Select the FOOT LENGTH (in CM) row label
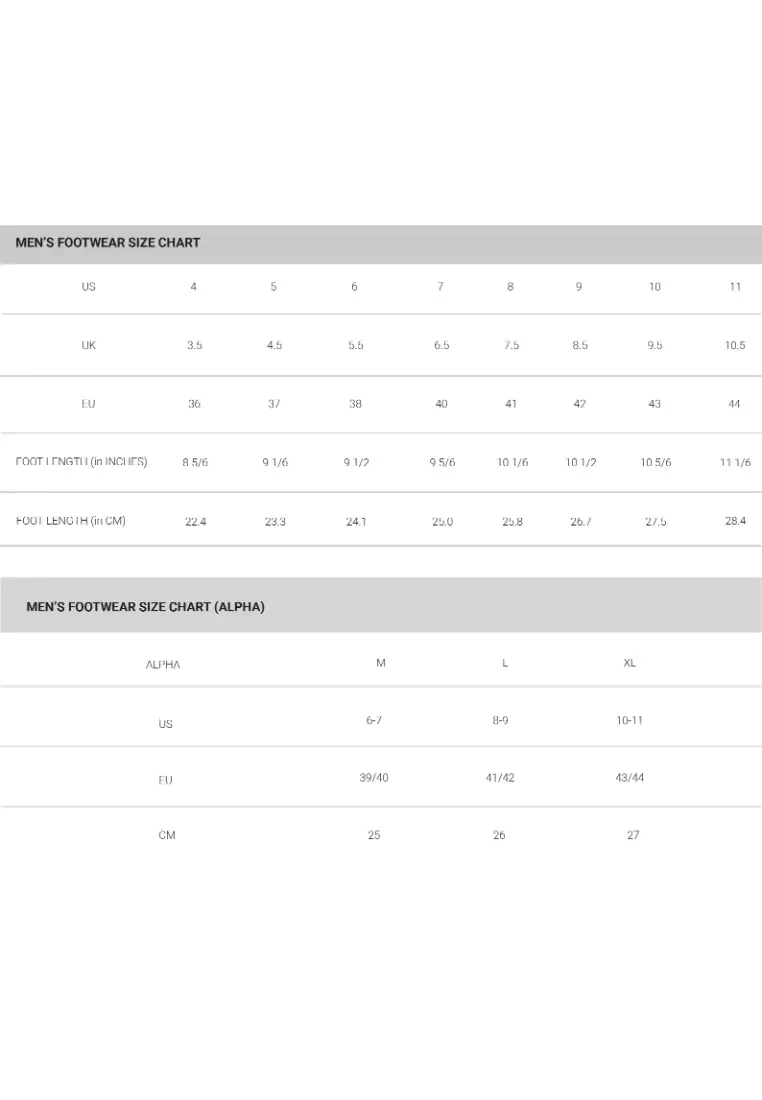The height and width of the screenshot is (1100, 762). click(x=71, y=521)
